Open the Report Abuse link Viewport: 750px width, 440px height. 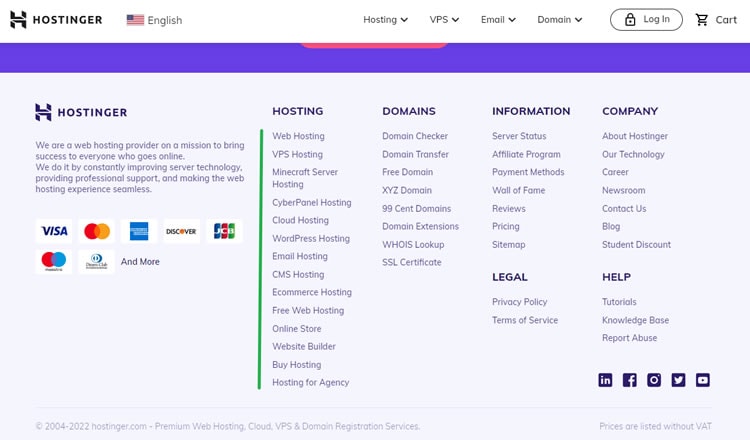[629, 338]
